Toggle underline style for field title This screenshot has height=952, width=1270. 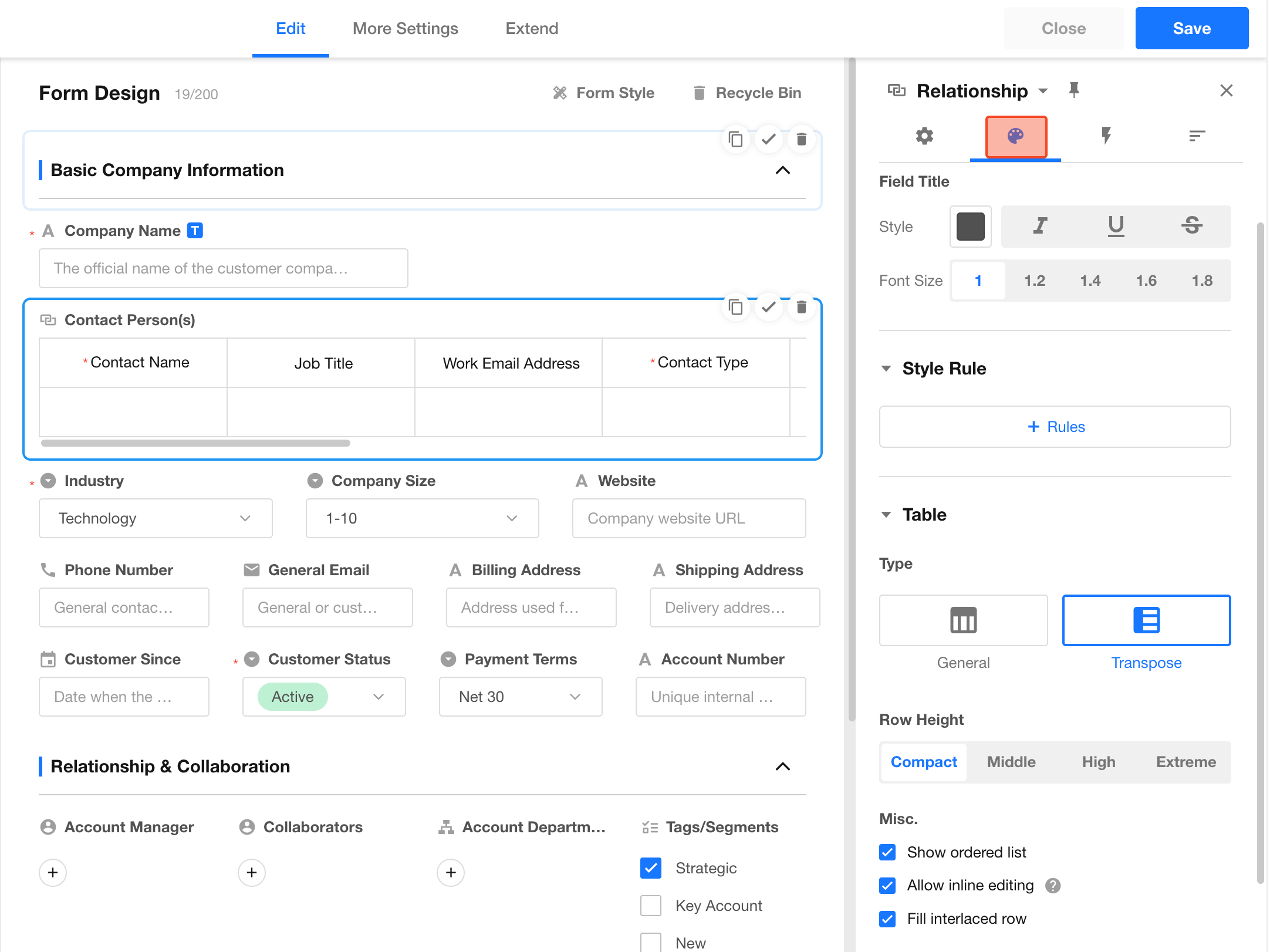click(x=1116, y=226)
